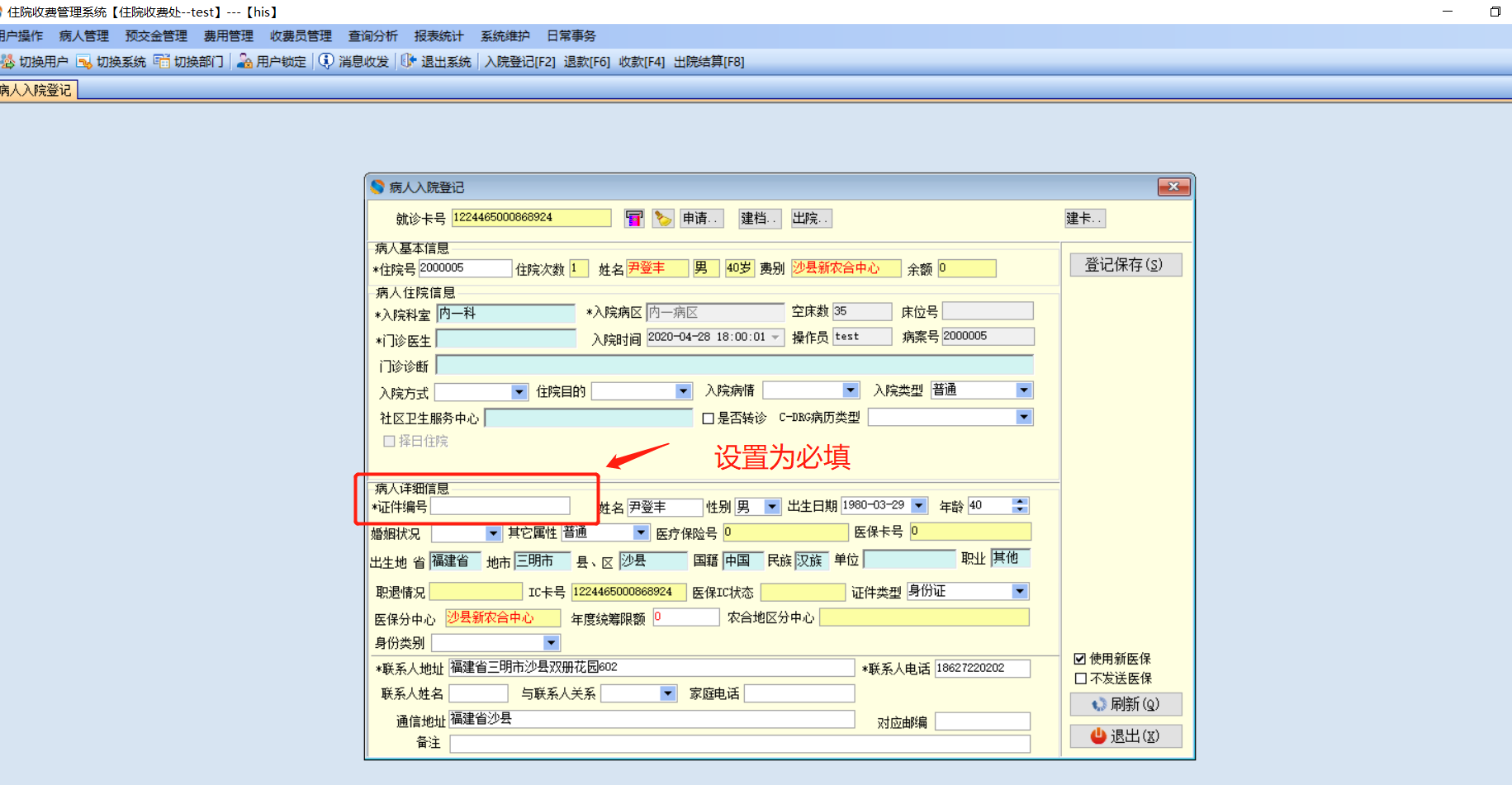Expand the 与联系人关系 dropdown
The width and height of the screenshot is (1512, 785).
pos(668,693)
